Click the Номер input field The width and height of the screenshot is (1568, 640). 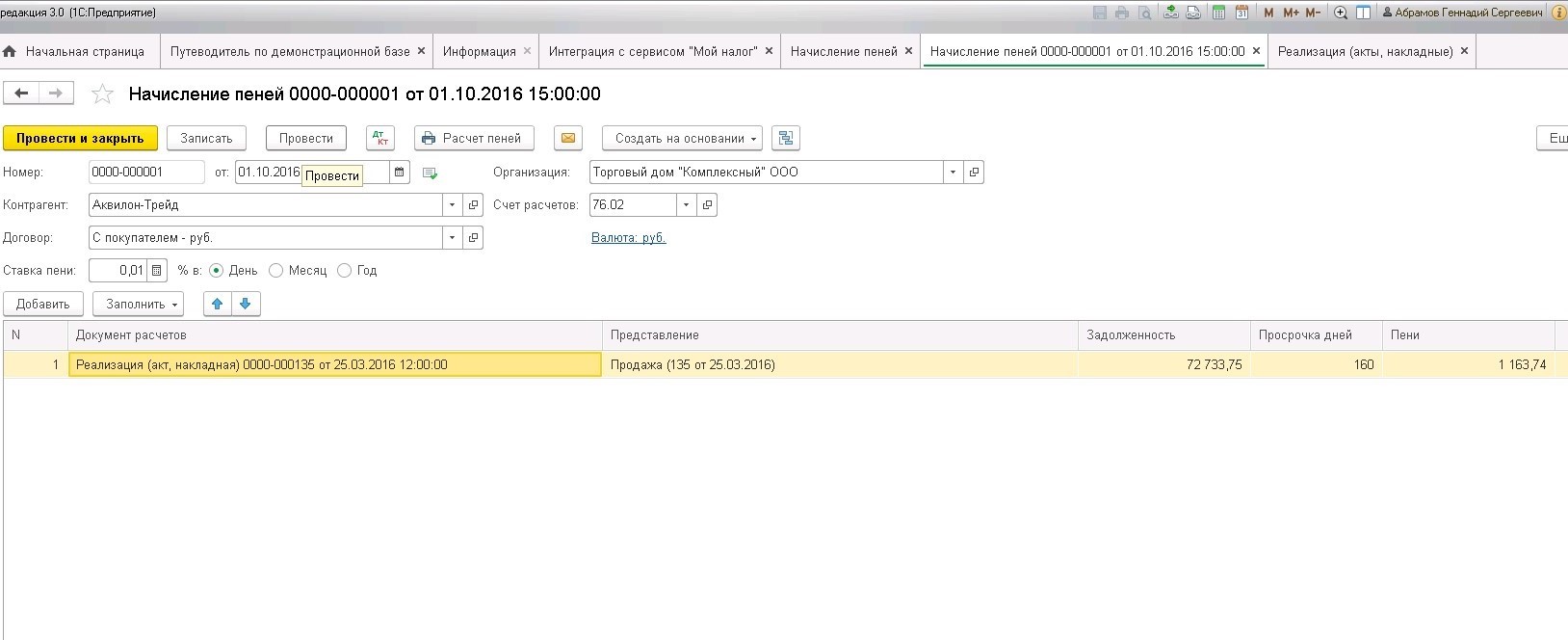click(146, 173)
